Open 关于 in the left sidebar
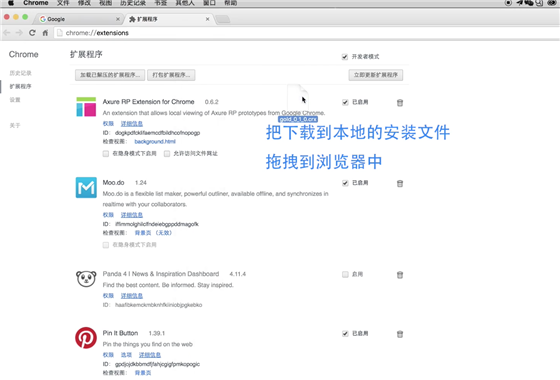 pos(15,125)
